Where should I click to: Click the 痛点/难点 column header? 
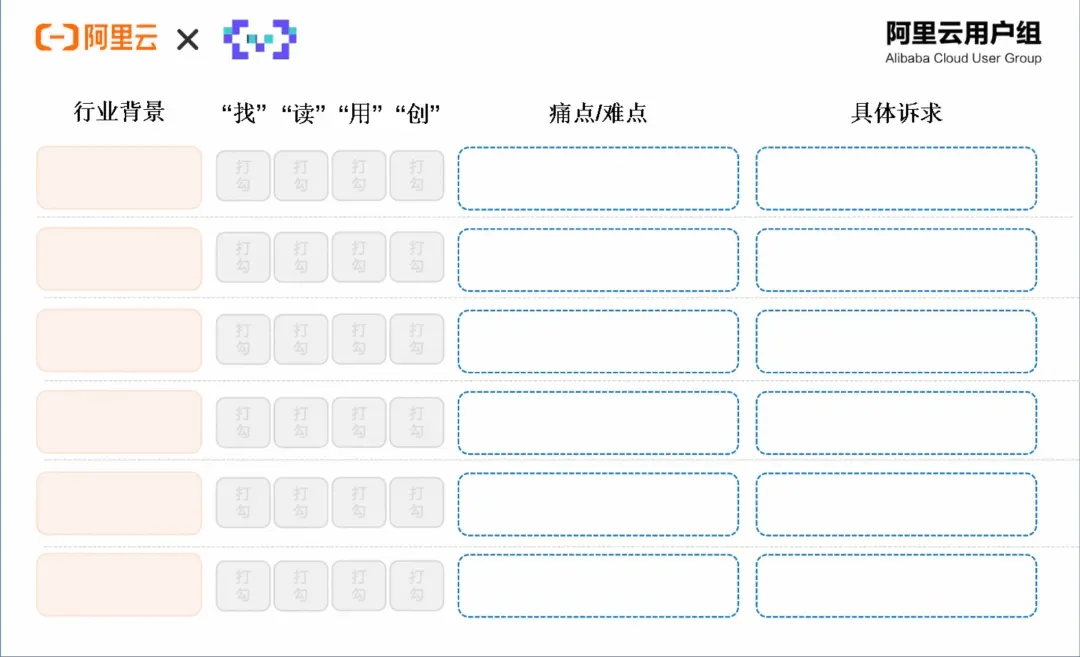(598, 113)
